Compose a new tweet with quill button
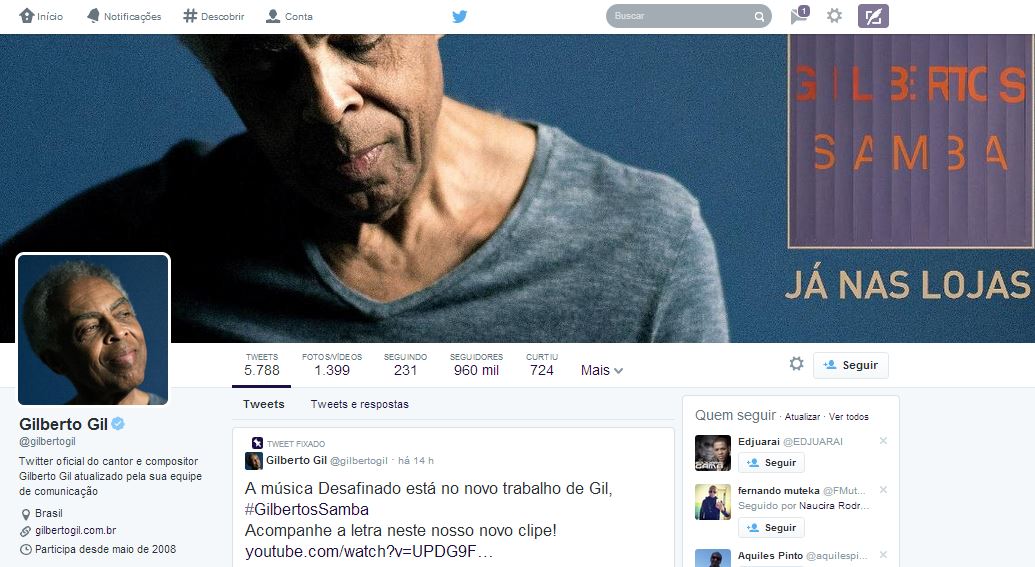 click(x=873, y=16)
